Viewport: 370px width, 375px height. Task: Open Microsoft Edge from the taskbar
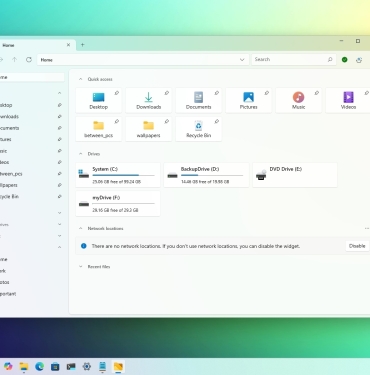point(40,367)
